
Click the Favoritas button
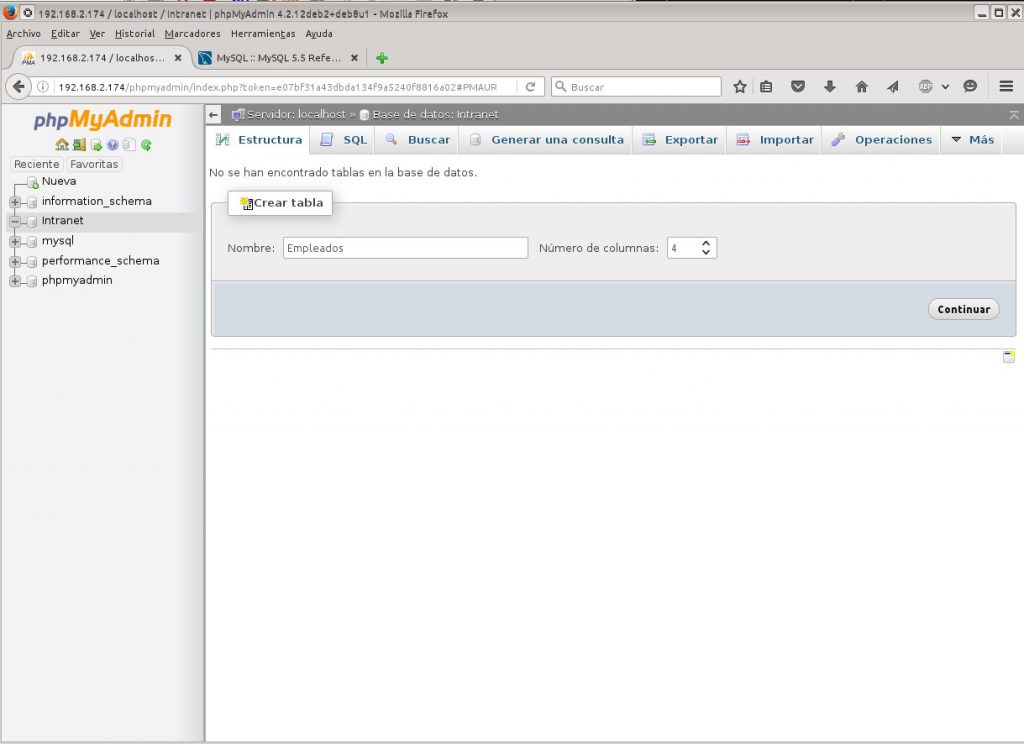tap(94, 164)
